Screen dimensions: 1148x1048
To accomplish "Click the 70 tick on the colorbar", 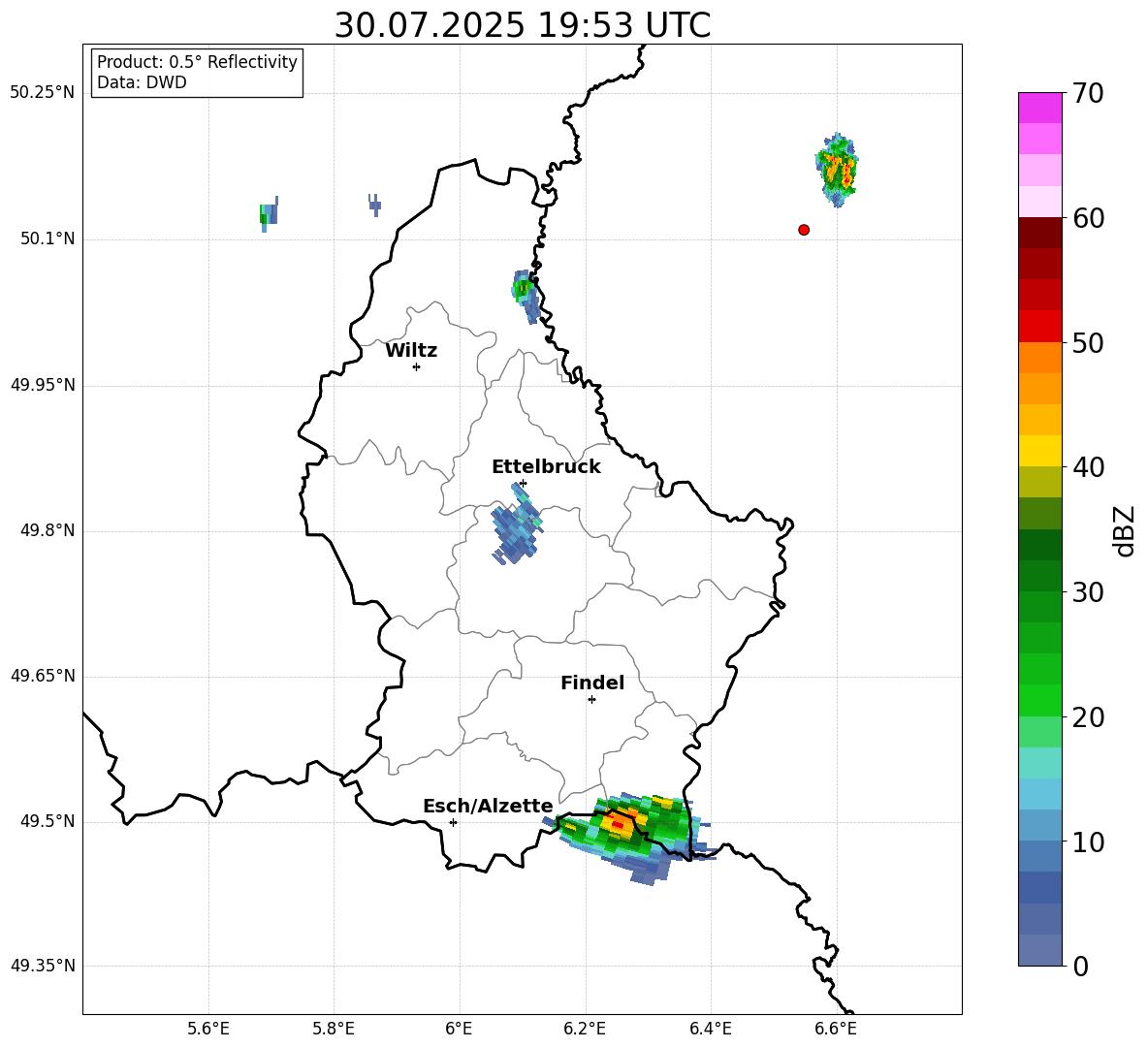I will [1087, 94].
